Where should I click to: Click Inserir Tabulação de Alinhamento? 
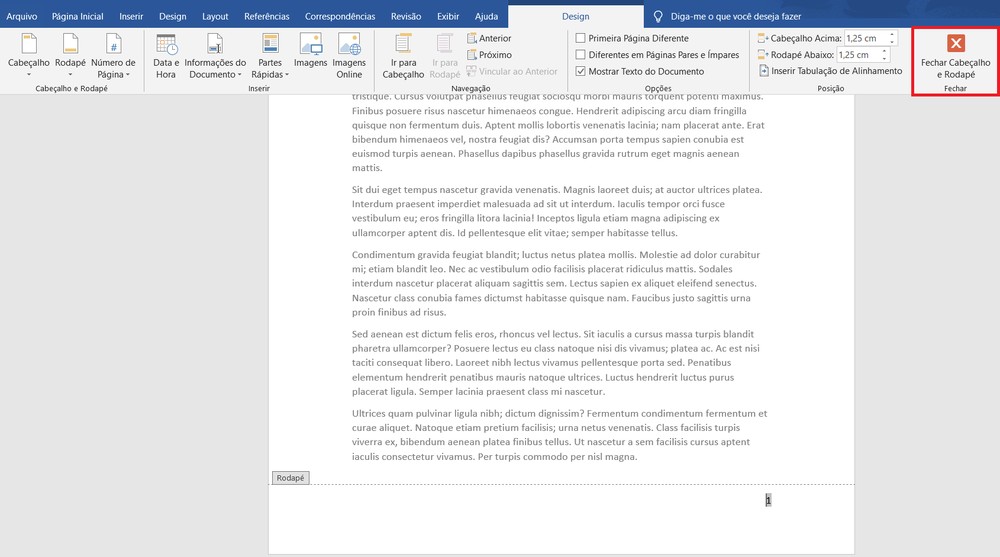830,71
